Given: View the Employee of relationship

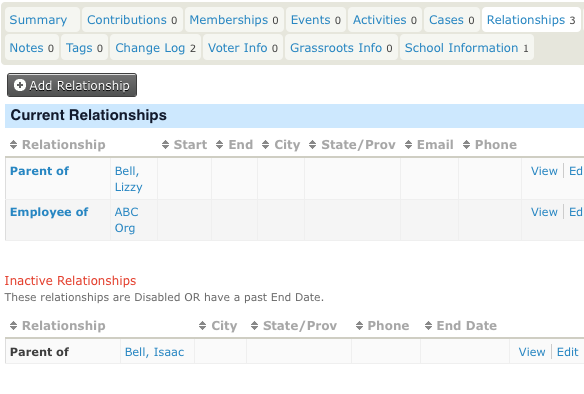Looking at the screenshot, I should point(544,212).
